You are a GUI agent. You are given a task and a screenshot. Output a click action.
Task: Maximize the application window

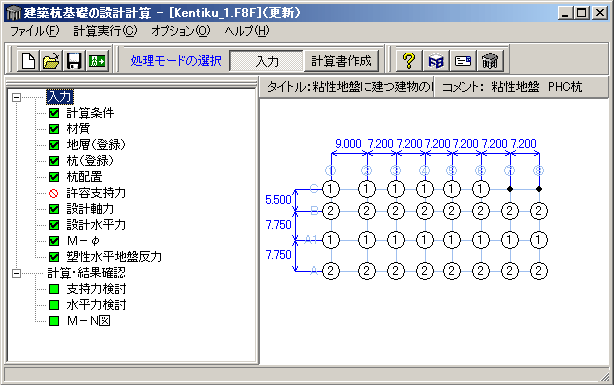(582, 13)
